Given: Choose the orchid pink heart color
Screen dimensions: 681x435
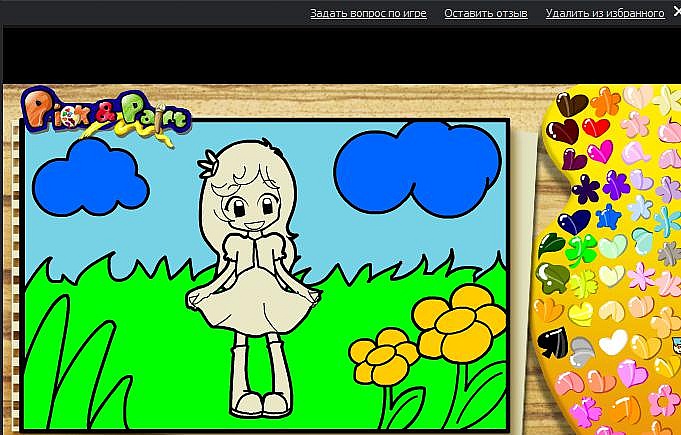Looking at the screenshot, I should (x=632, y=372).
